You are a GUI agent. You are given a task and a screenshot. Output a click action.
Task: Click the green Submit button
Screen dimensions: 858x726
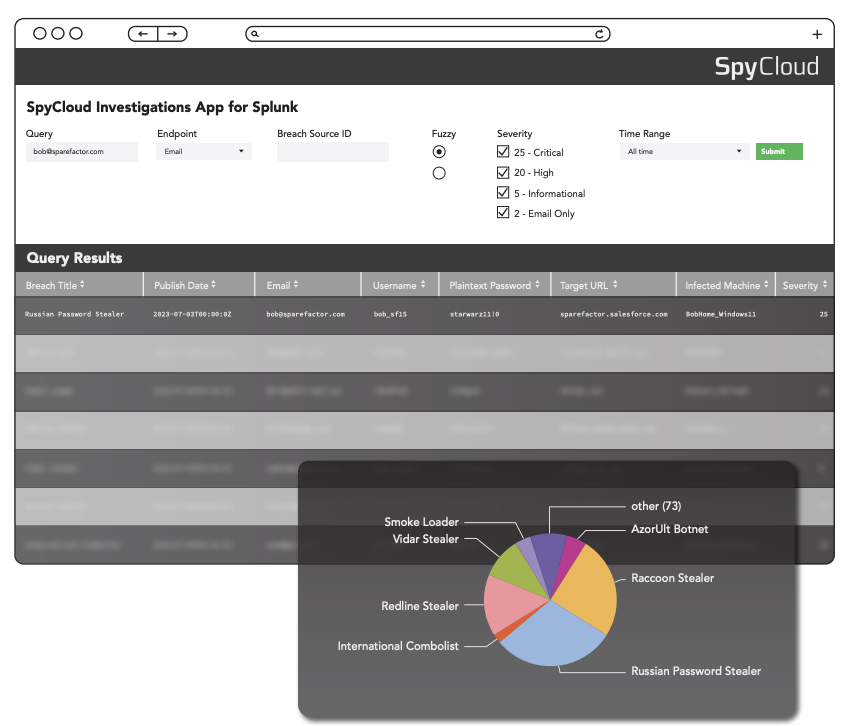[779, 152]
